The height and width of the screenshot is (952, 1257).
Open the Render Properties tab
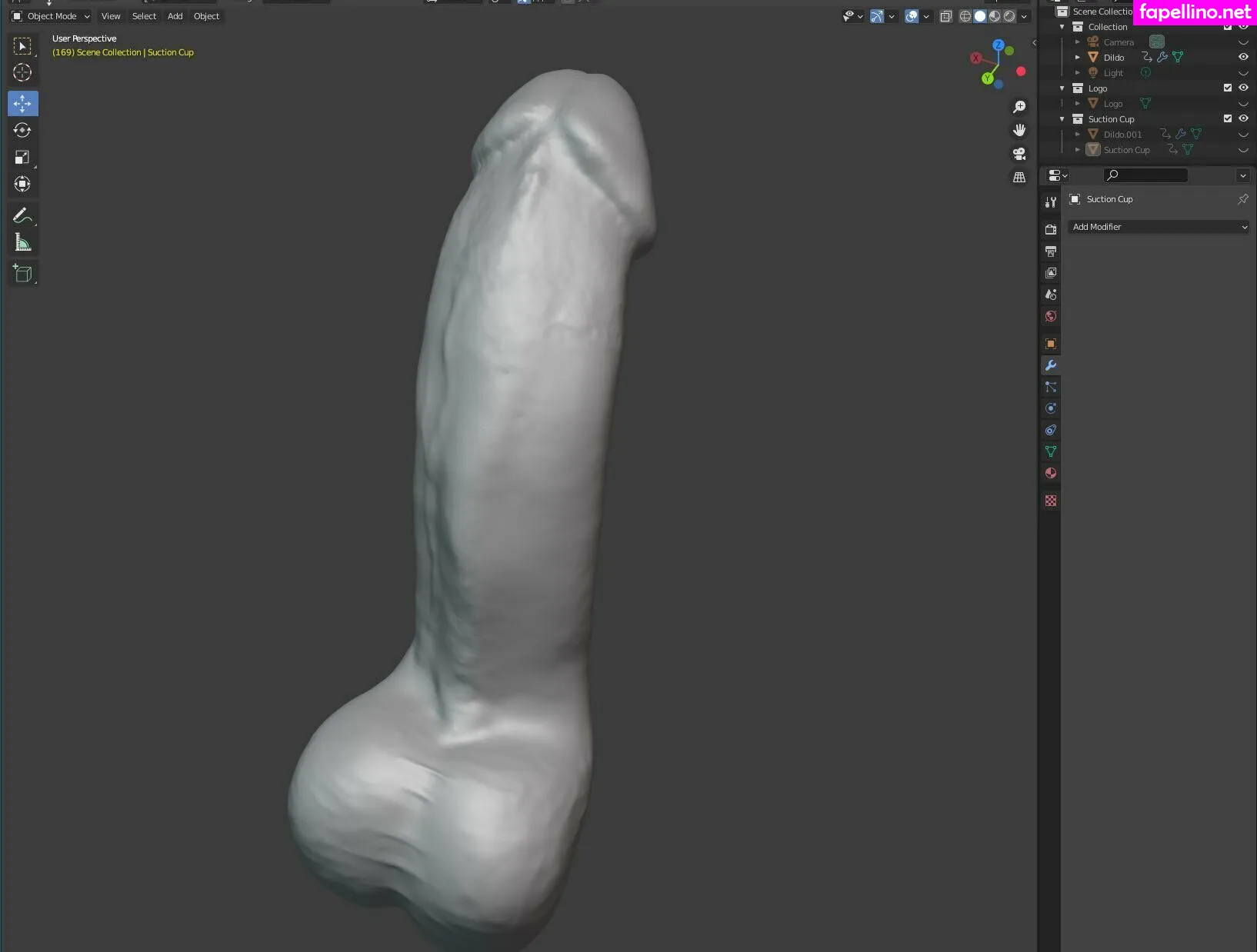(1050, 228)
